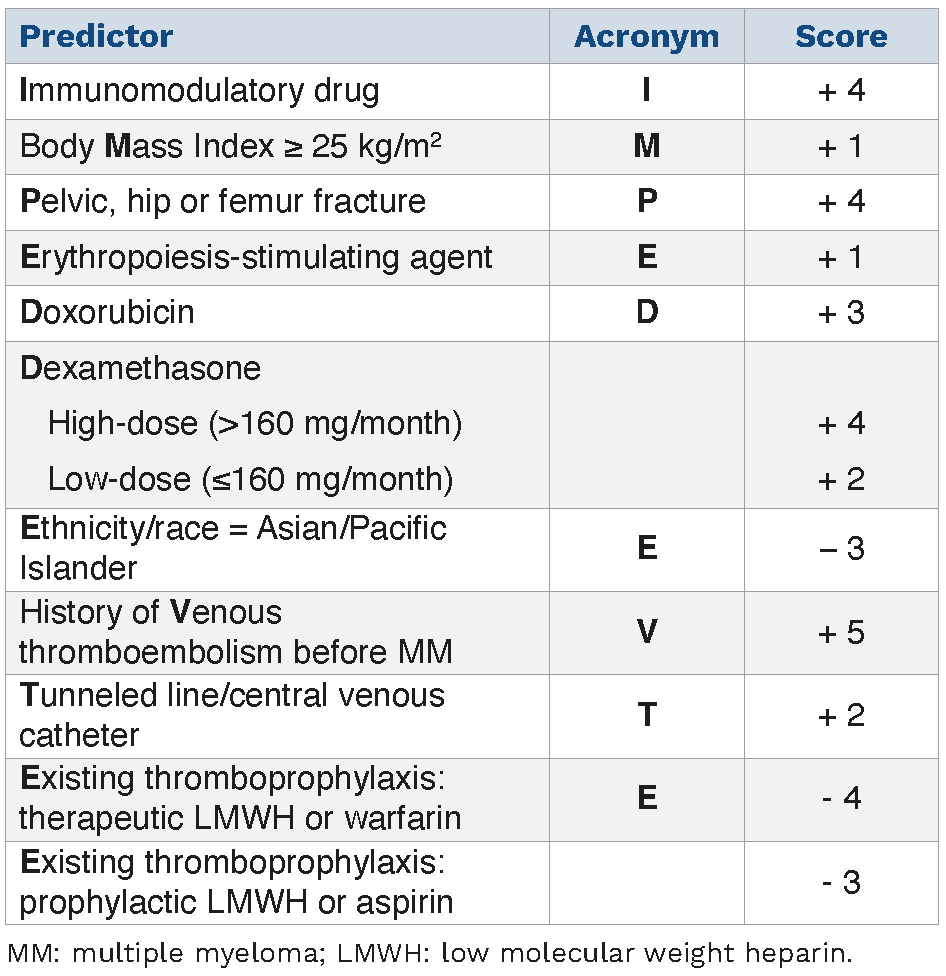Click the Low-dose (≤160 mg/month) line
The height and width of the screenshot is (976, 946).
point(250,479)
